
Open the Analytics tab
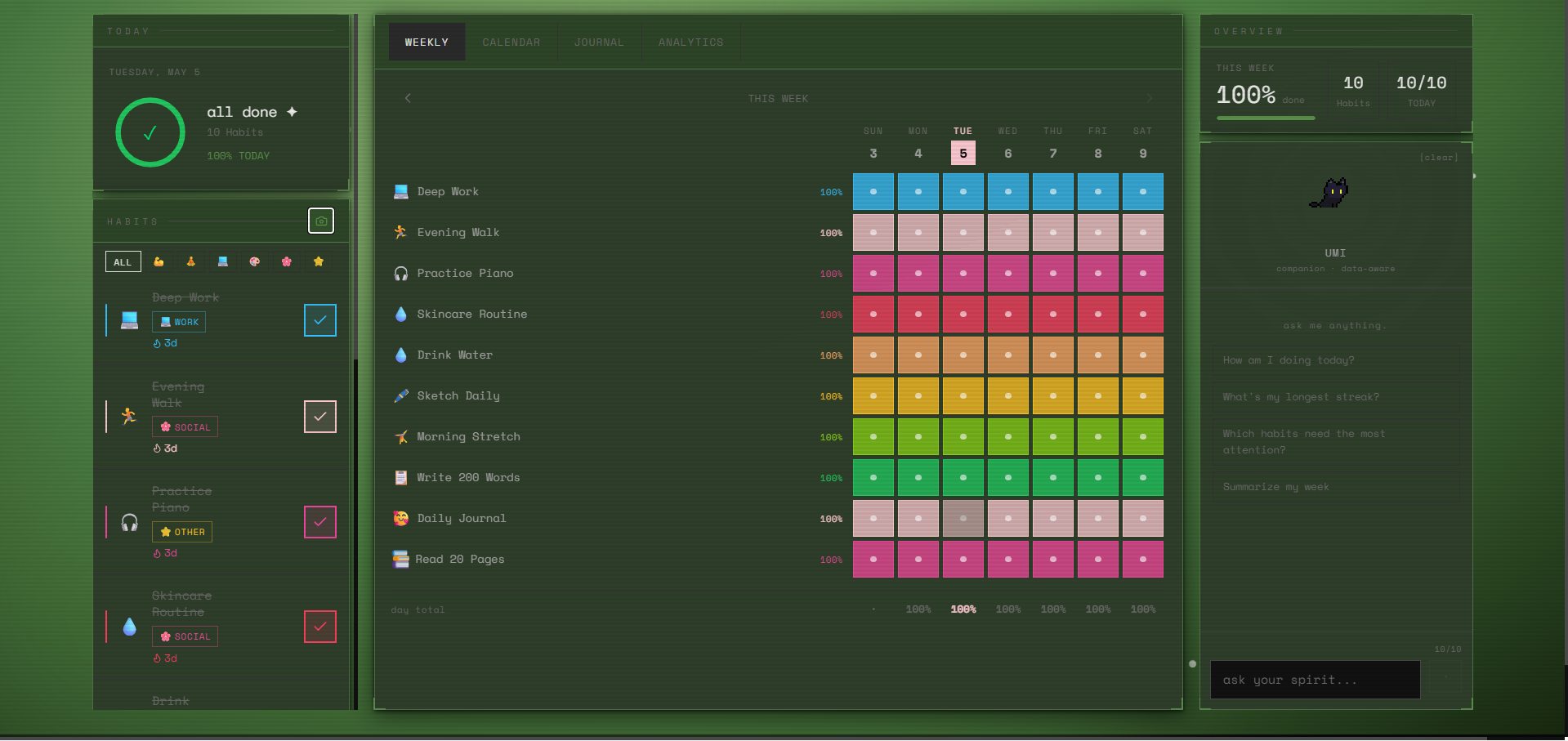click(691, 42)
